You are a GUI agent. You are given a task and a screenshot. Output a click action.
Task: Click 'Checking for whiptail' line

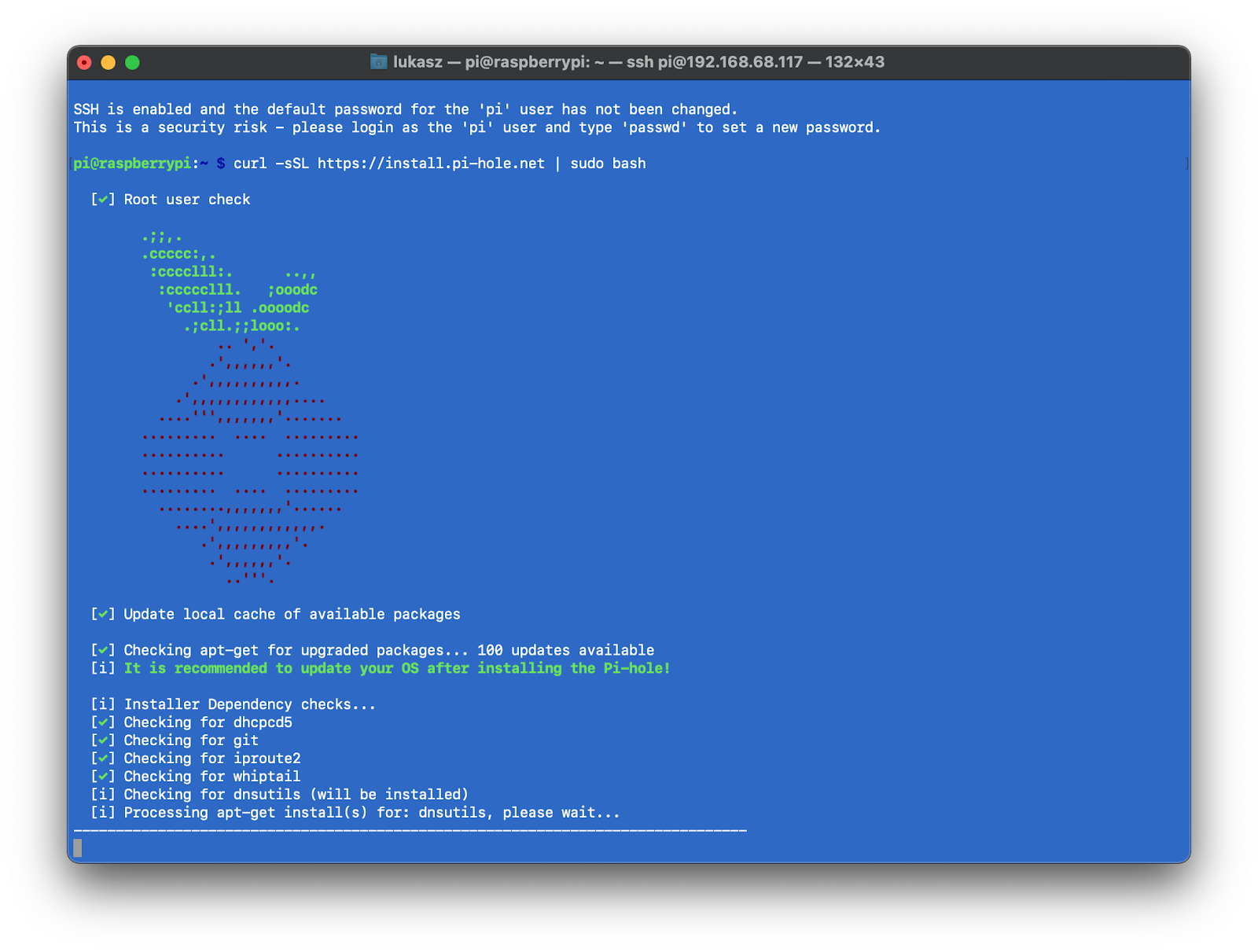click(196, 777)
